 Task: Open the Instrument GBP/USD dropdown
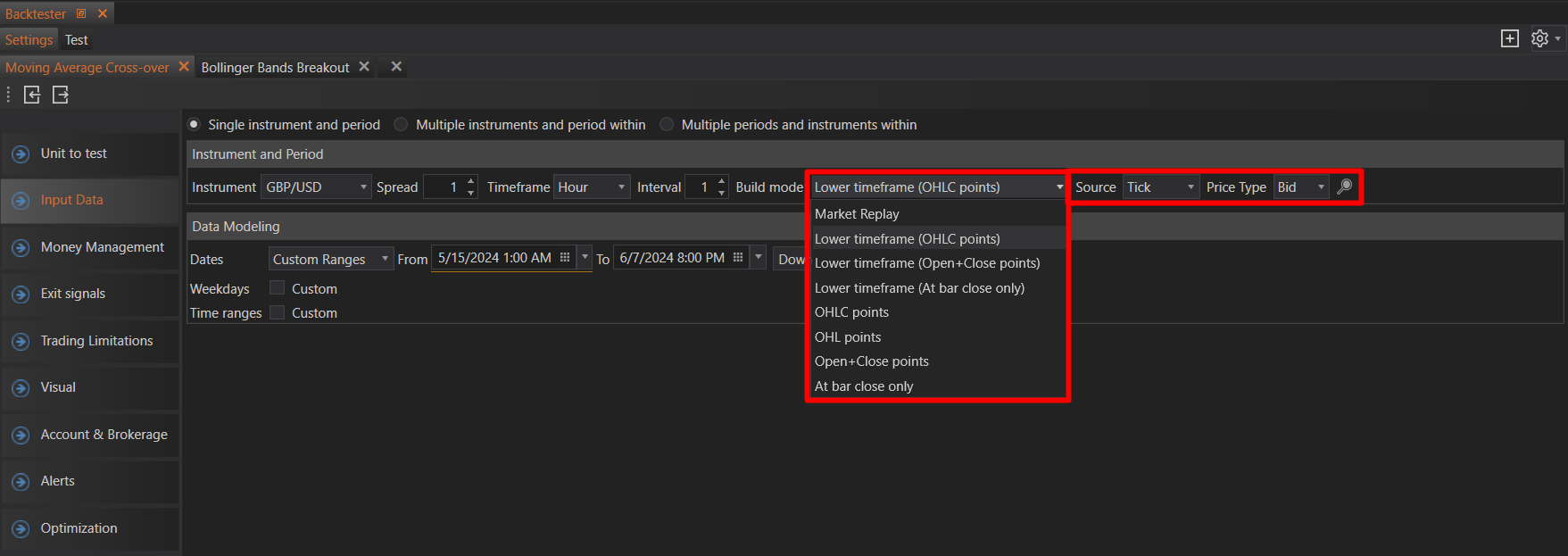(316, 187)
